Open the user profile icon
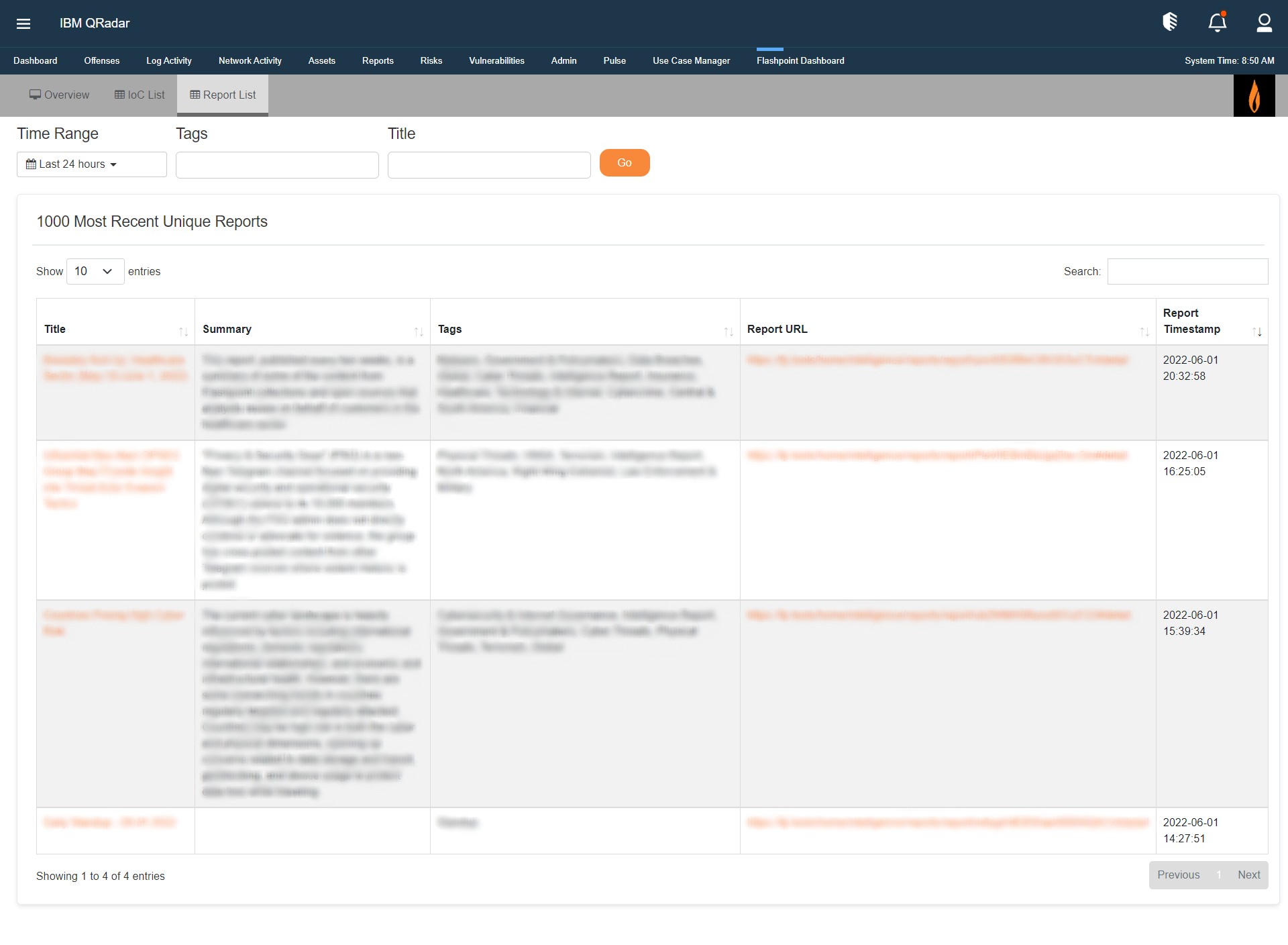This screenshot has height=945, width=1288. tap(1264, 23)
